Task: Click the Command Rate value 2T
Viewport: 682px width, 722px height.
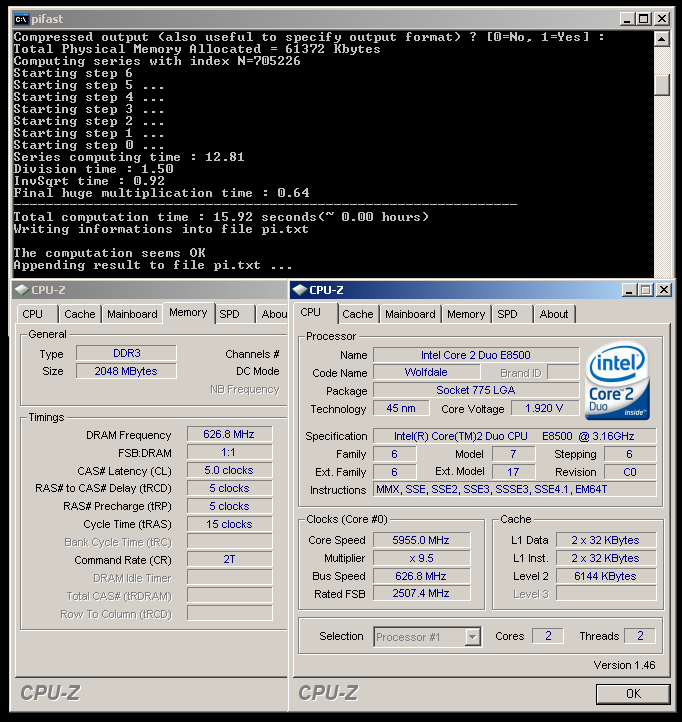Action: pos(229,559)
